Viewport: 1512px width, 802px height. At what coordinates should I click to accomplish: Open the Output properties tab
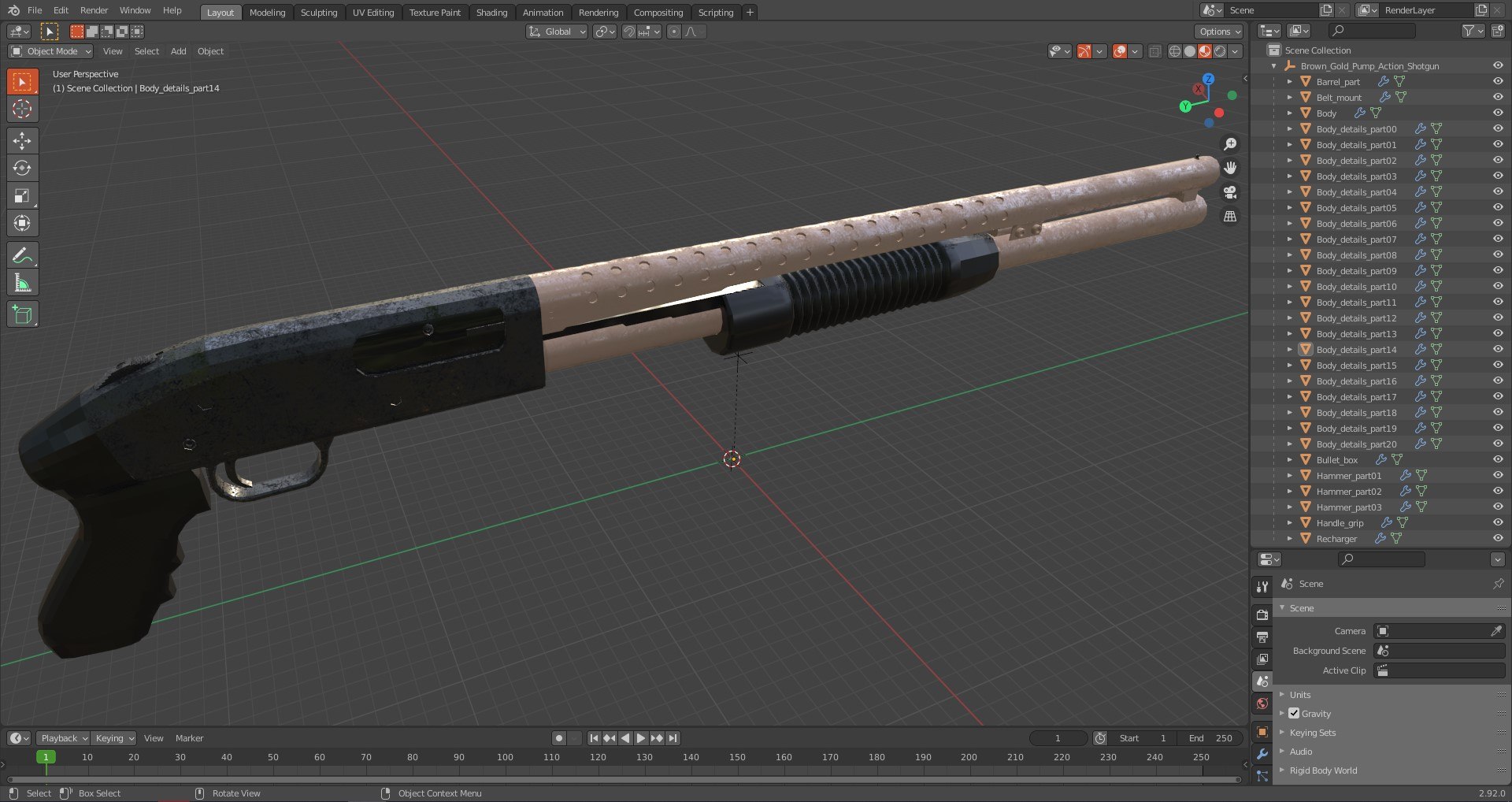1262,637
